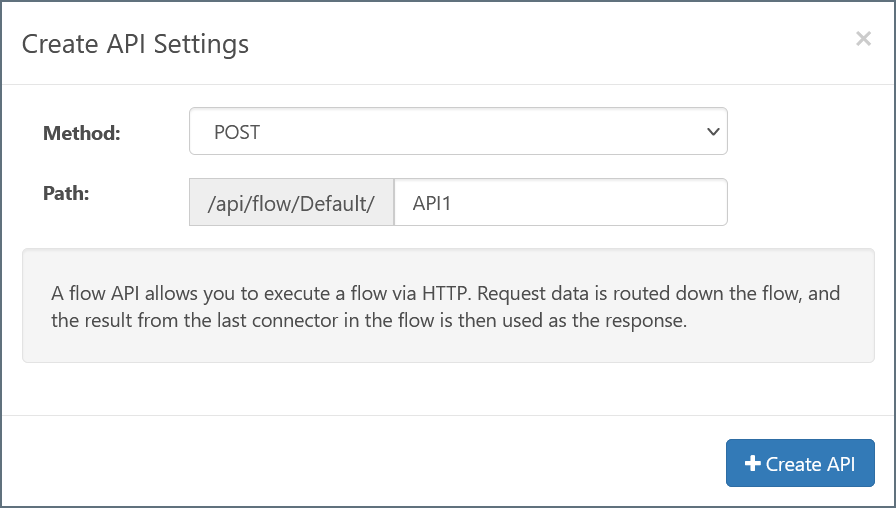Click the blank footer left of Create API

tap(360, 463)
